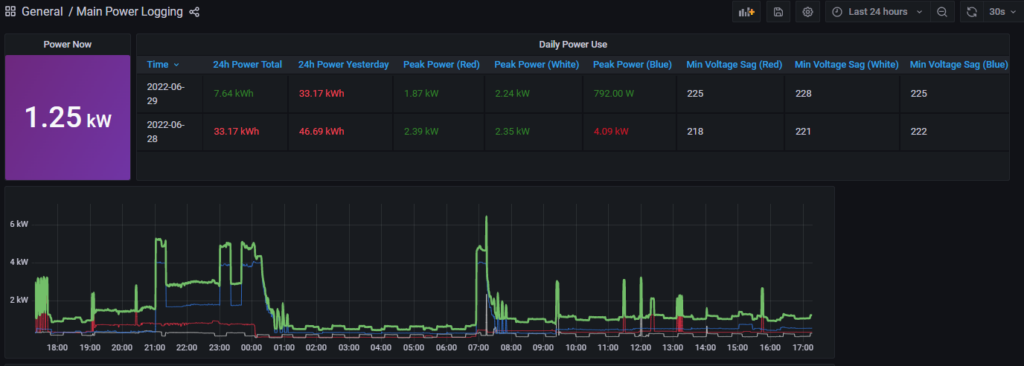The image size is (1024, 366).
Task: Open the General folder link
Action: tap(42, 12)
